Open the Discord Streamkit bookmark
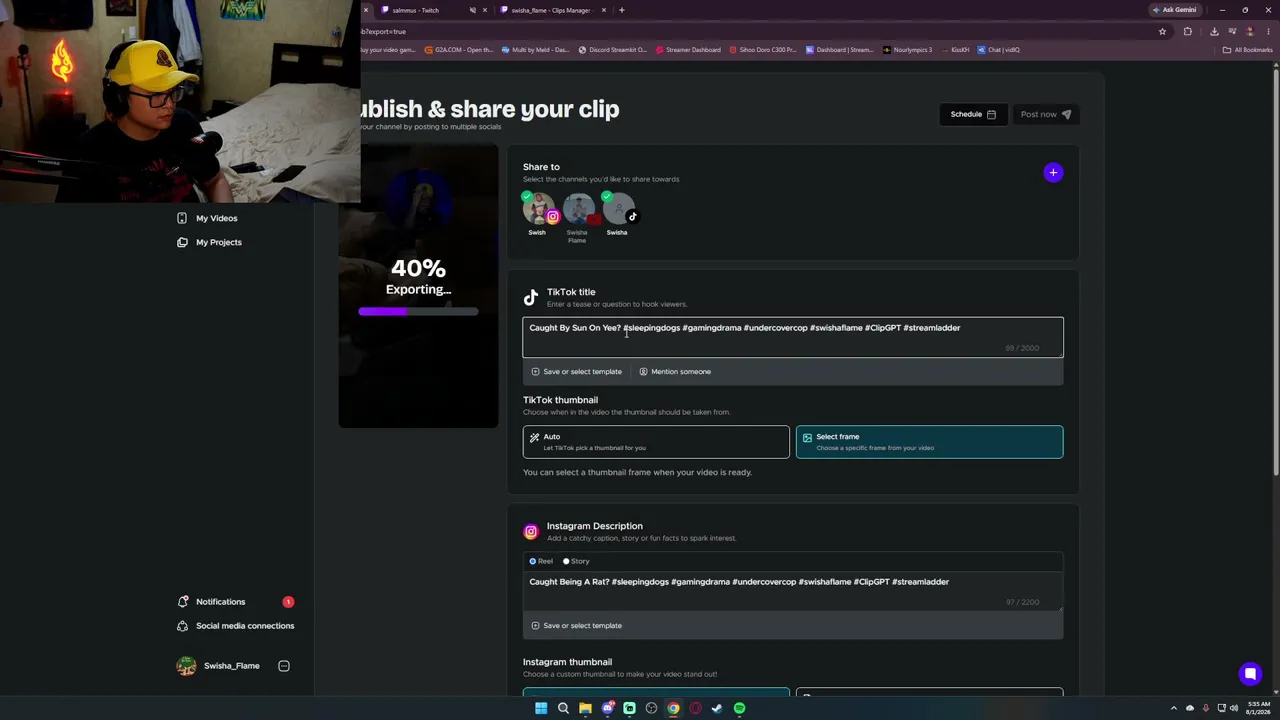The width and height of the screenshot is (1280, 720). click(x=613, y=50)
